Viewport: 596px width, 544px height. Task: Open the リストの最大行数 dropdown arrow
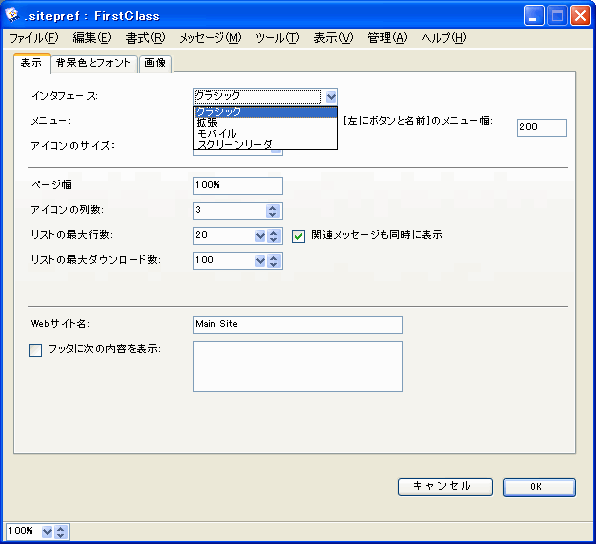click(260, 236)
